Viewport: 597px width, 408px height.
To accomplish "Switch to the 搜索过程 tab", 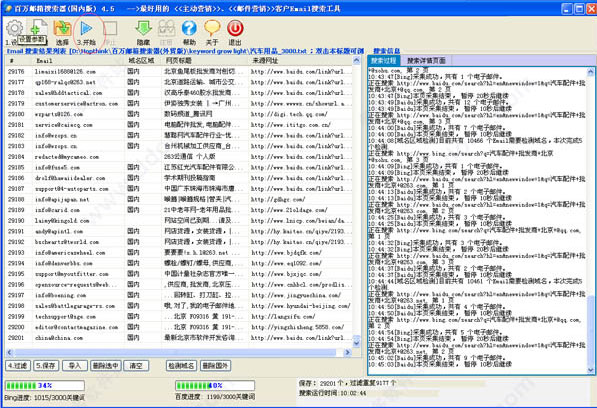I will click(x=383, y=61).
